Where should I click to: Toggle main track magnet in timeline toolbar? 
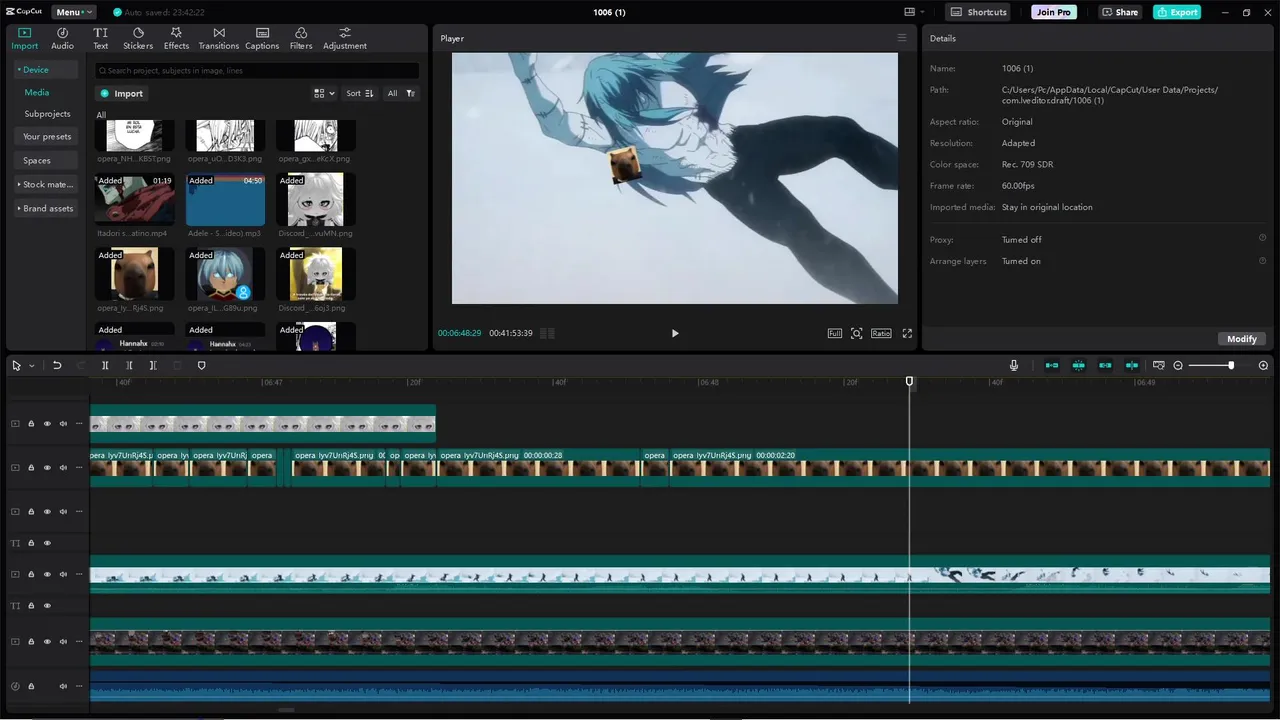pos(1052,366)
